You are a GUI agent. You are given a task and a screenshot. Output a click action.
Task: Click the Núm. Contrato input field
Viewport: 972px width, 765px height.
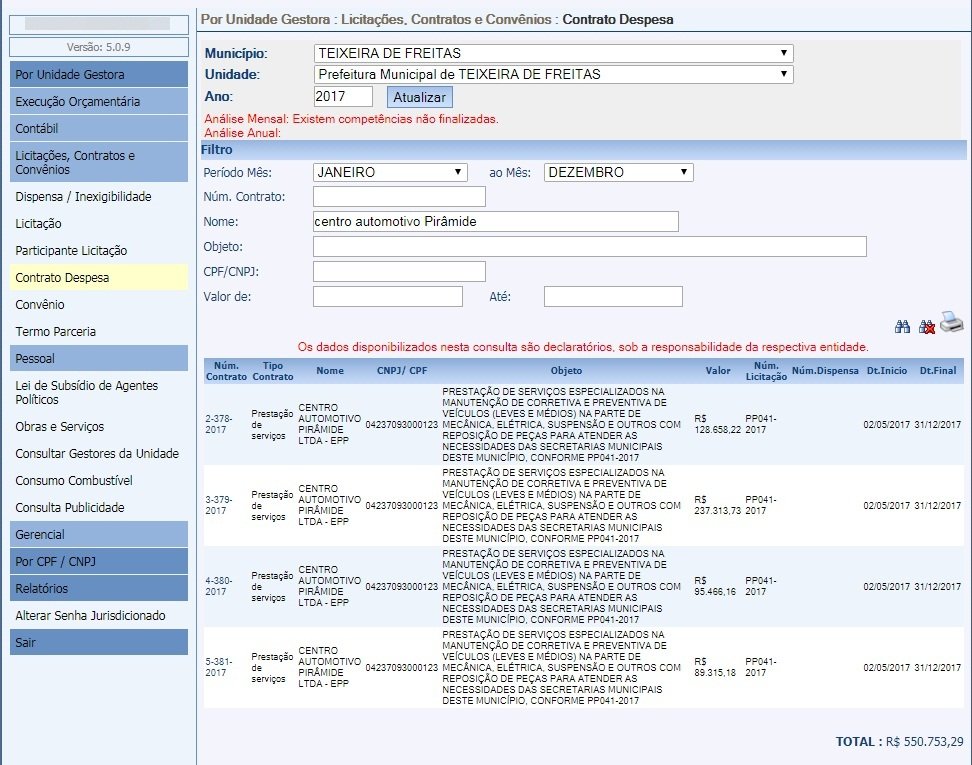pos(399,196)
